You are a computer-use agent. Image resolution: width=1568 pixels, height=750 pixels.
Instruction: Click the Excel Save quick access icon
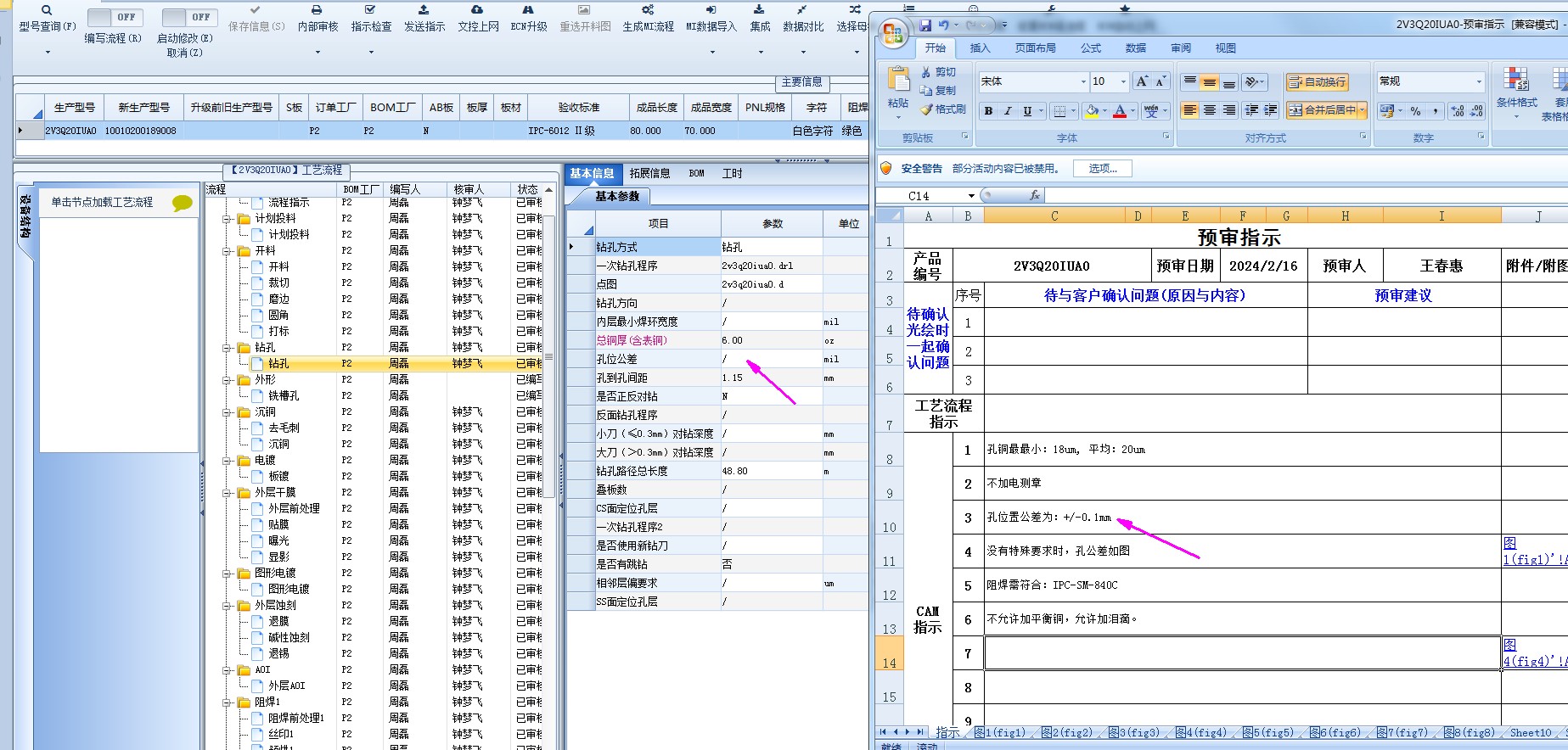tap(925, 25)
